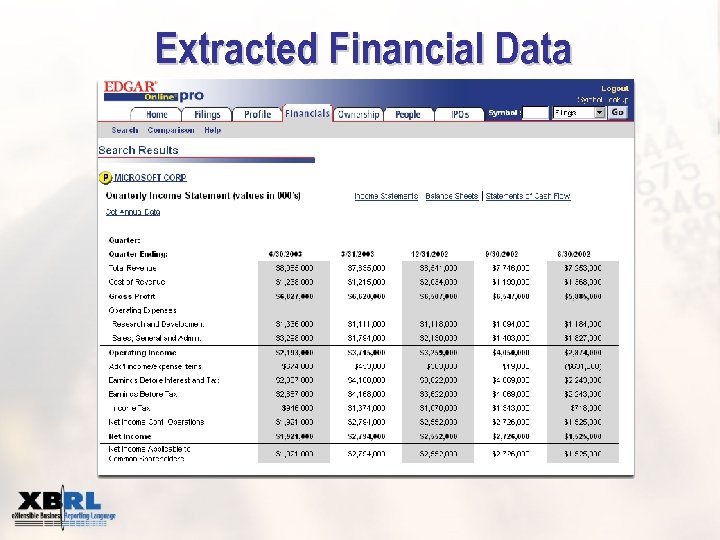Click the Income Tax row label
720x540 pixels.
pos(131,408)
